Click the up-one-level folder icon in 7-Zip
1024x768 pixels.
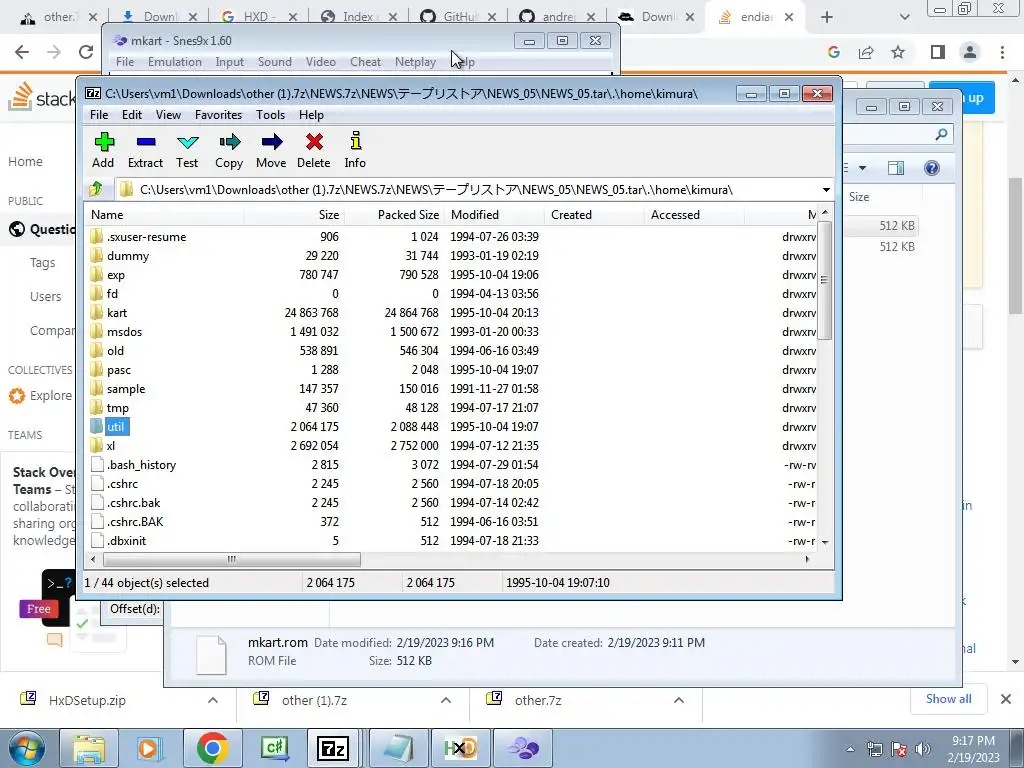pos(96,189)
